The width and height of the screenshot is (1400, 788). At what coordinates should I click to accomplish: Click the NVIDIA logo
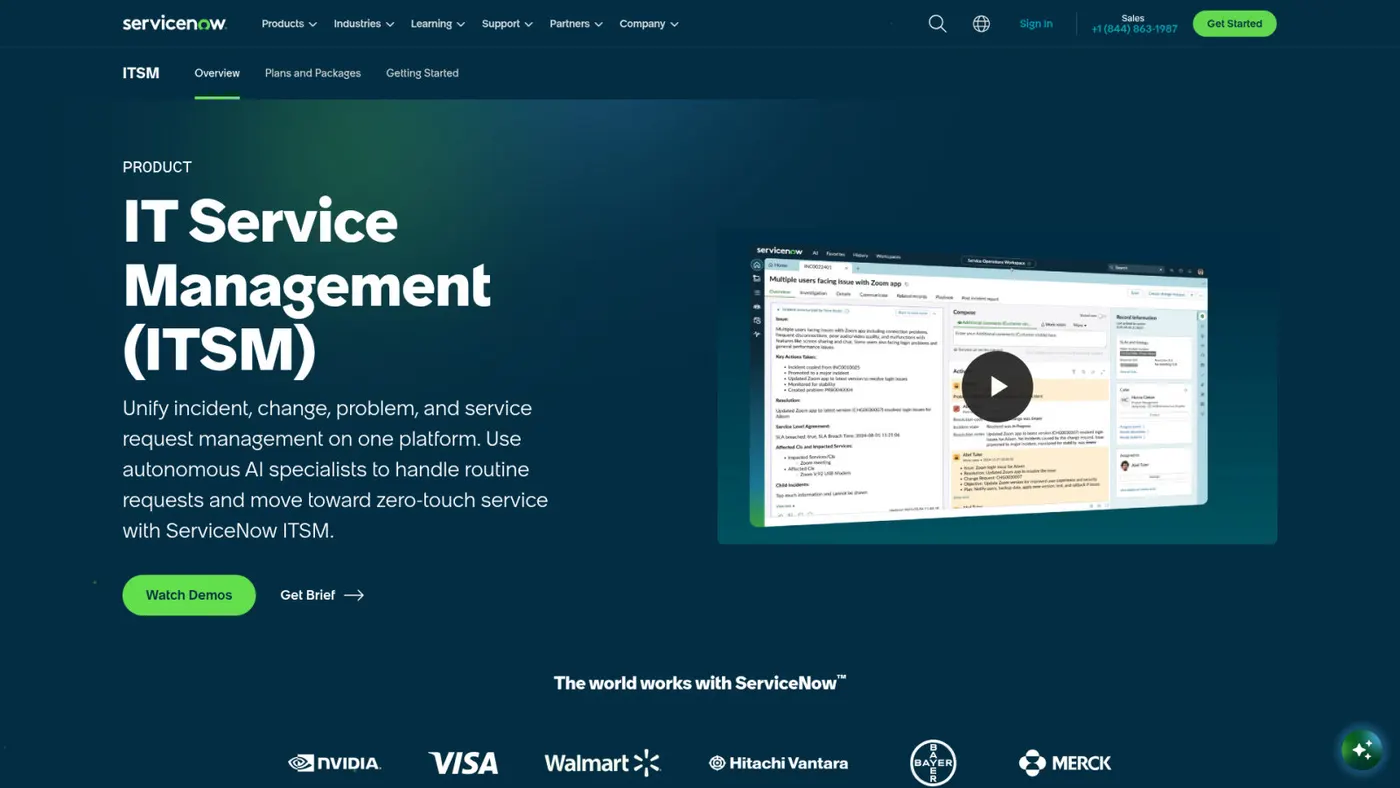tap(334, 763)
